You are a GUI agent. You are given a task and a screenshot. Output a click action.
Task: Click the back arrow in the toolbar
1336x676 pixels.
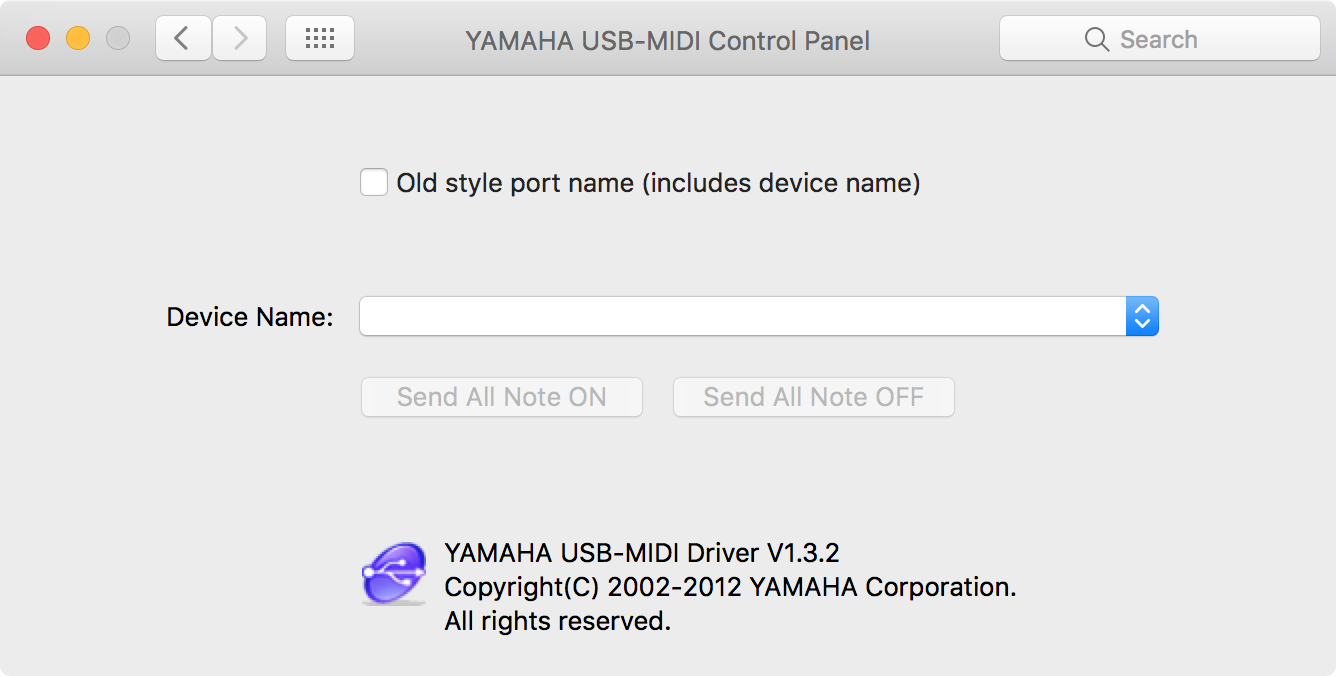click(x=183, y=39)
